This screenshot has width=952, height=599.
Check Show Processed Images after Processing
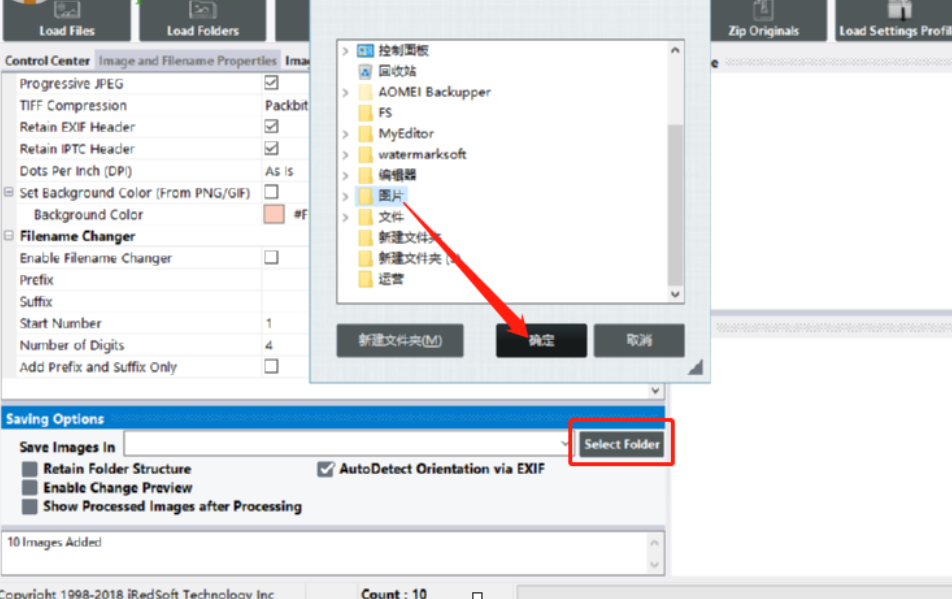(x=30, y=507)
